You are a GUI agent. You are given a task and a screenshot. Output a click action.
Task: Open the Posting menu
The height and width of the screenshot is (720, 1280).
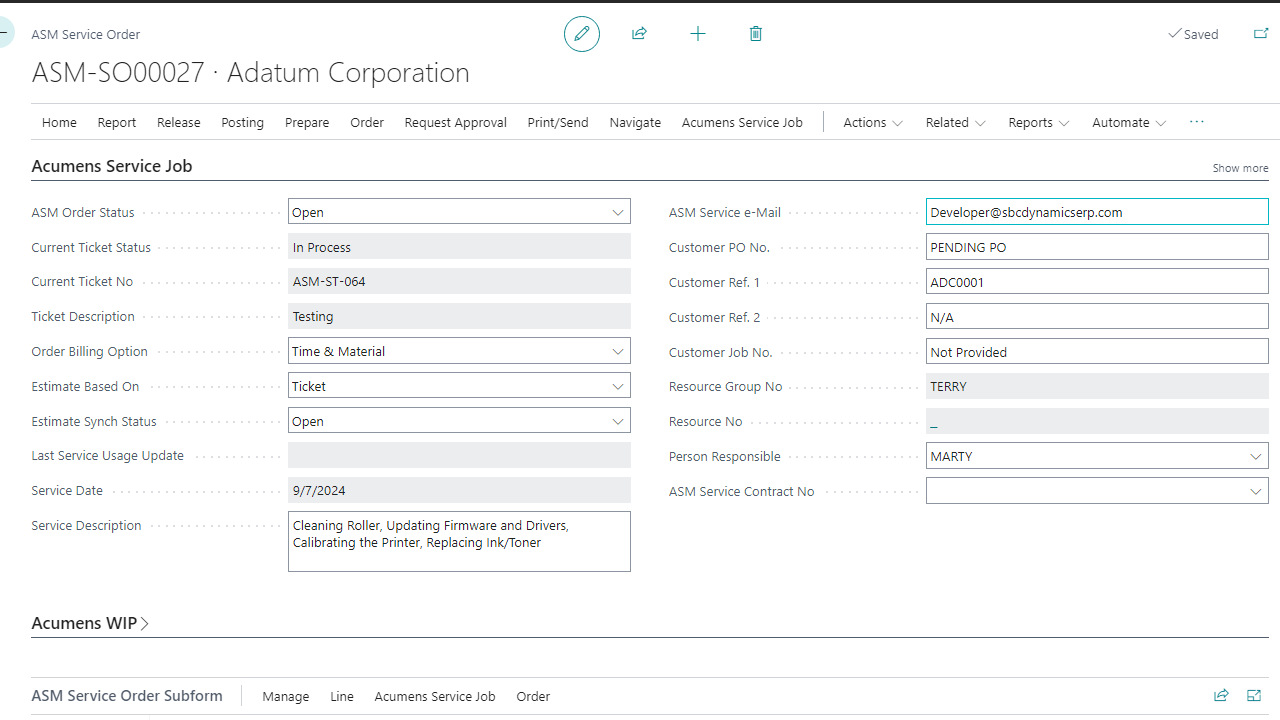point(242,123)
